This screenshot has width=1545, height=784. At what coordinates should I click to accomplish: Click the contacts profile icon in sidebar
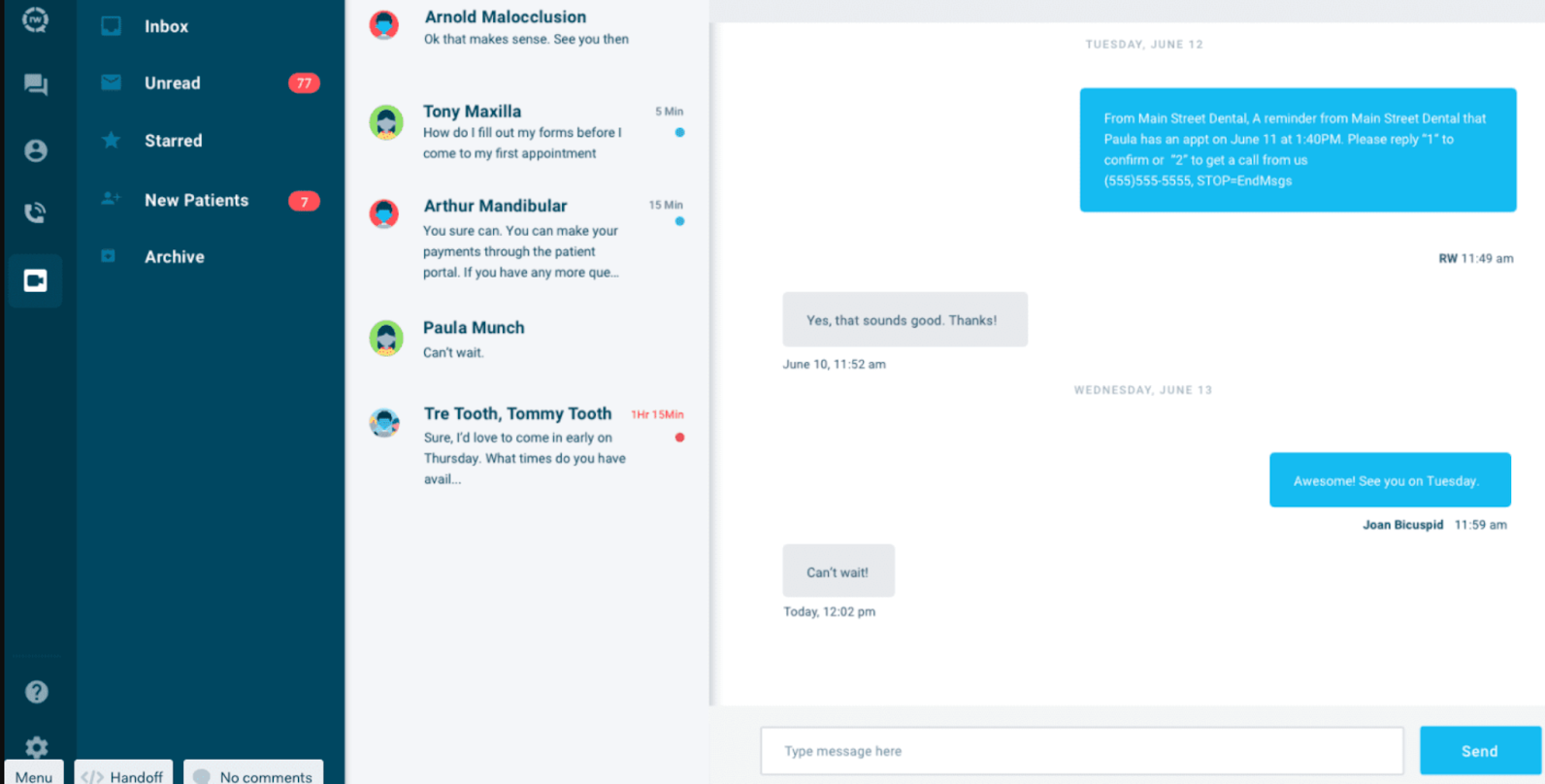(x=36, y=150)
